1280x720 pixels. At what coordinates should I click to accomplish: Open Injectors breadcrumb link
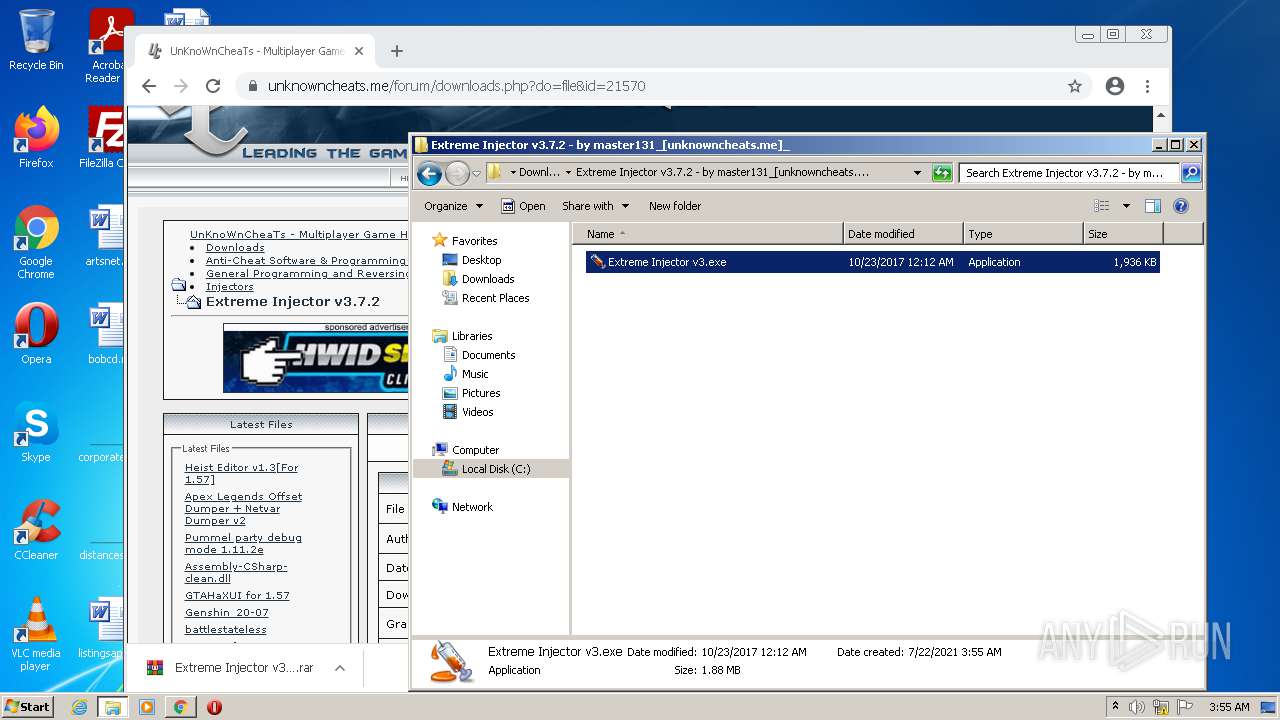(230, 286)
